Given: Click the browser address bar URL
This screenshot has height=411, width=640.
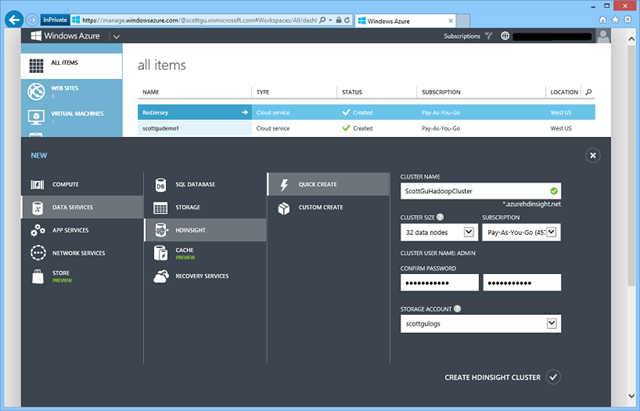Looking at the screenshot, I should click(199, 20).
